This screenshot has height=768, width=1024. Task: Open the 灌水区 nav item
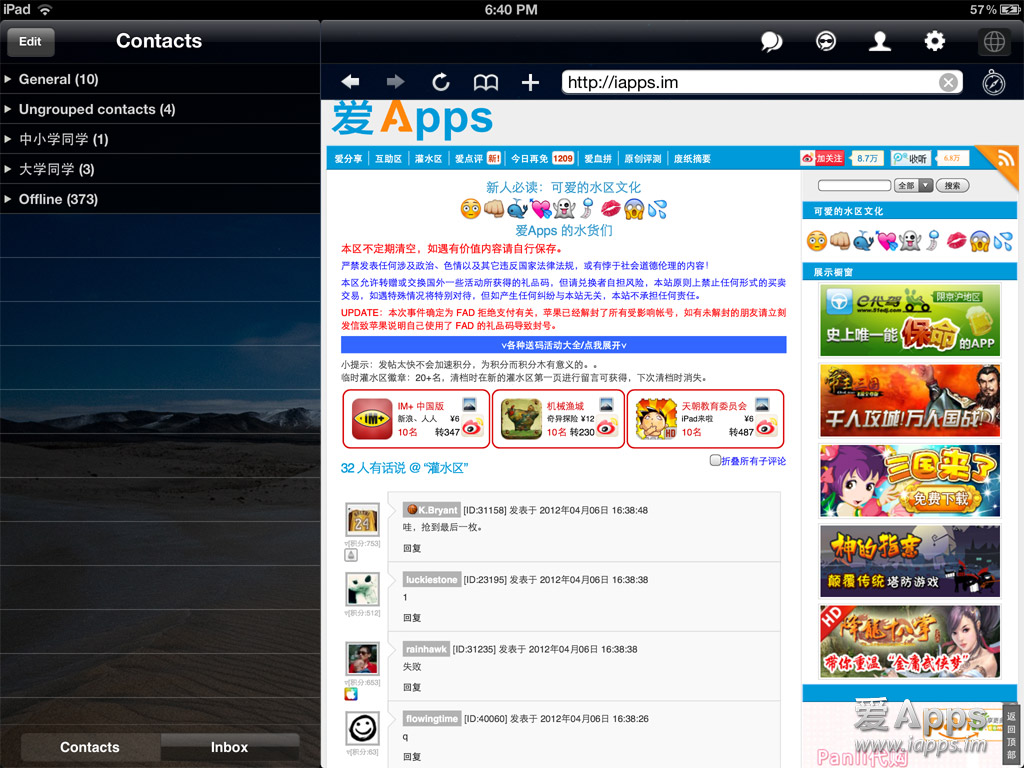(x=428, y=159)
